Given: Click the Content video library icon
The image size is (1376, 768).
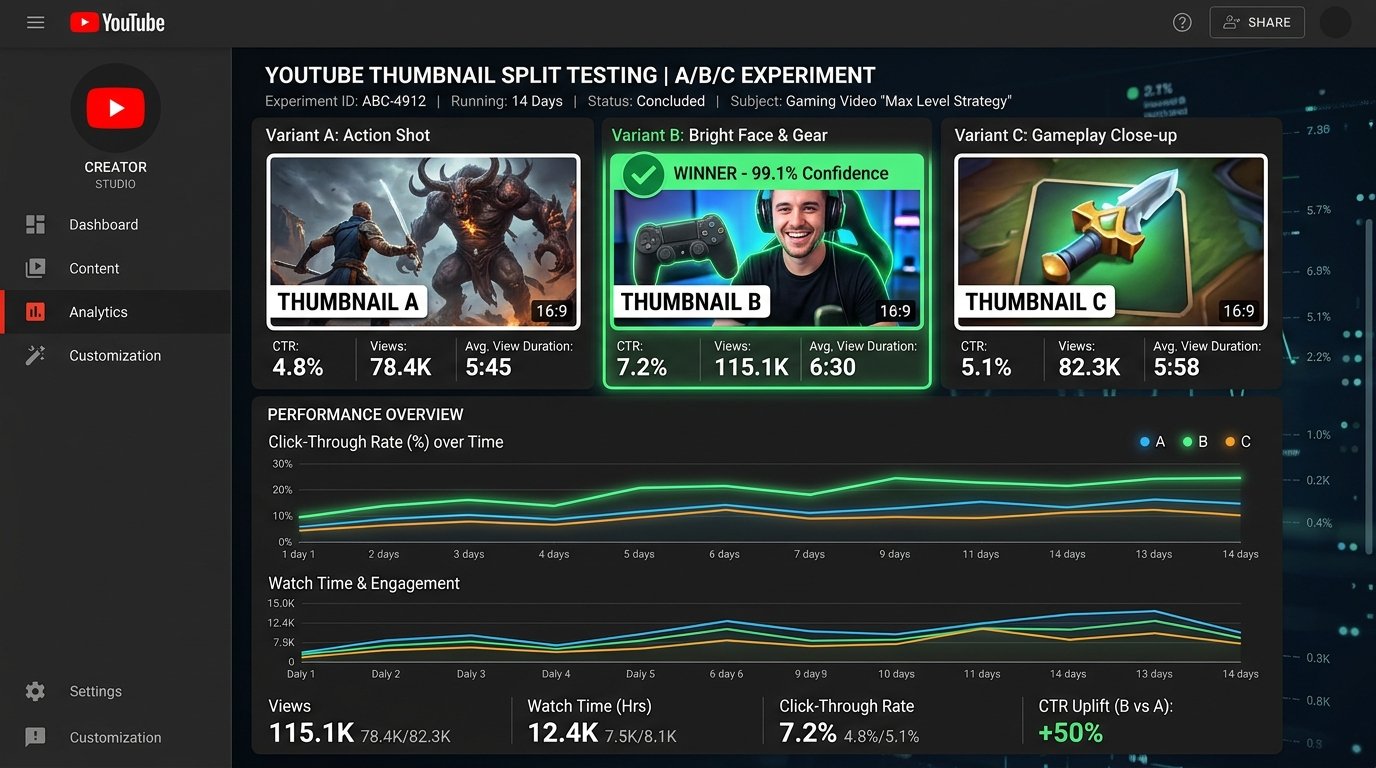Looking at the screenshot, I should click(35, 268).
